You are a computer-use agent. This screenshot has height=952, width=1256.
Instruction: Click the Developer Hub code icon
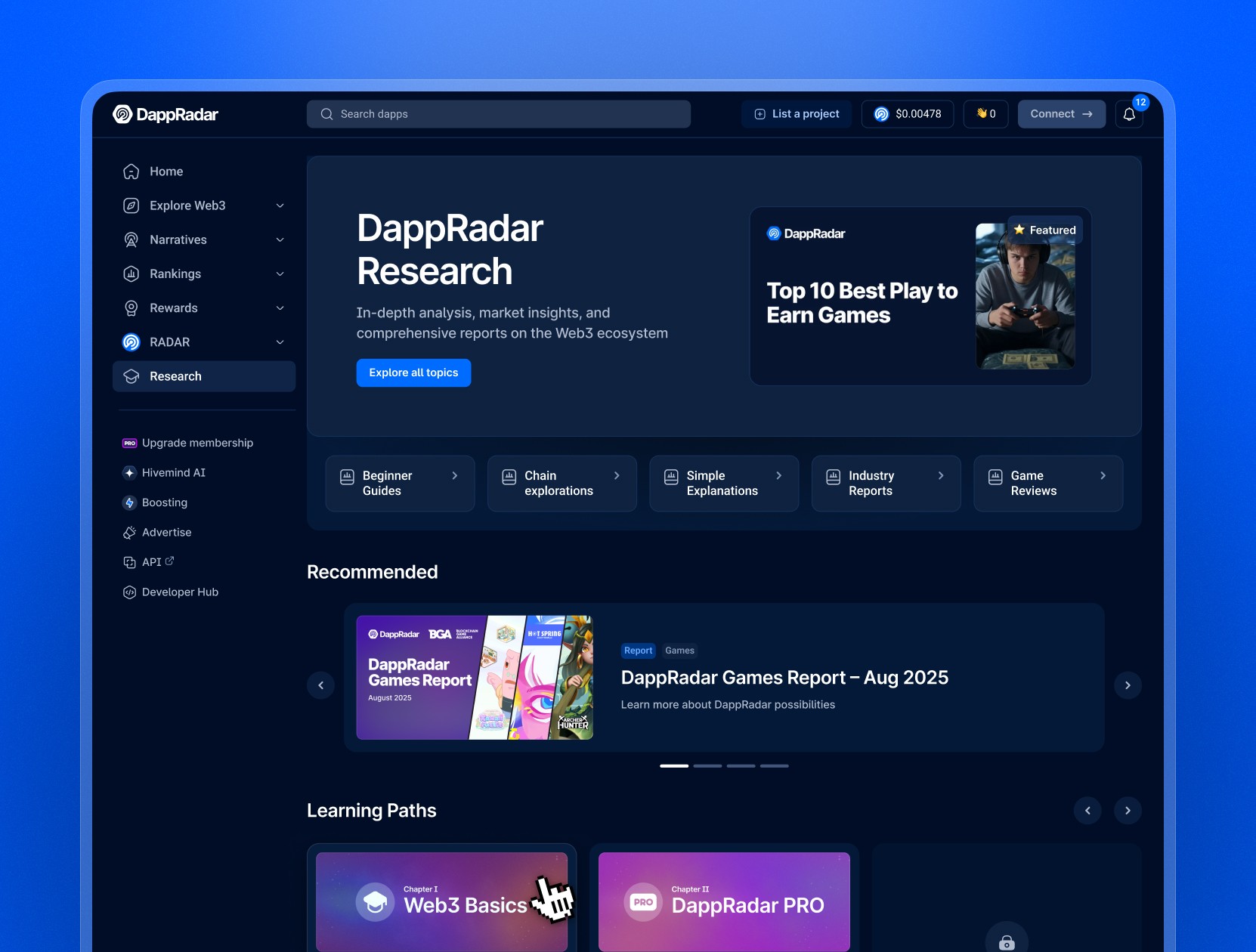[129, 592]
